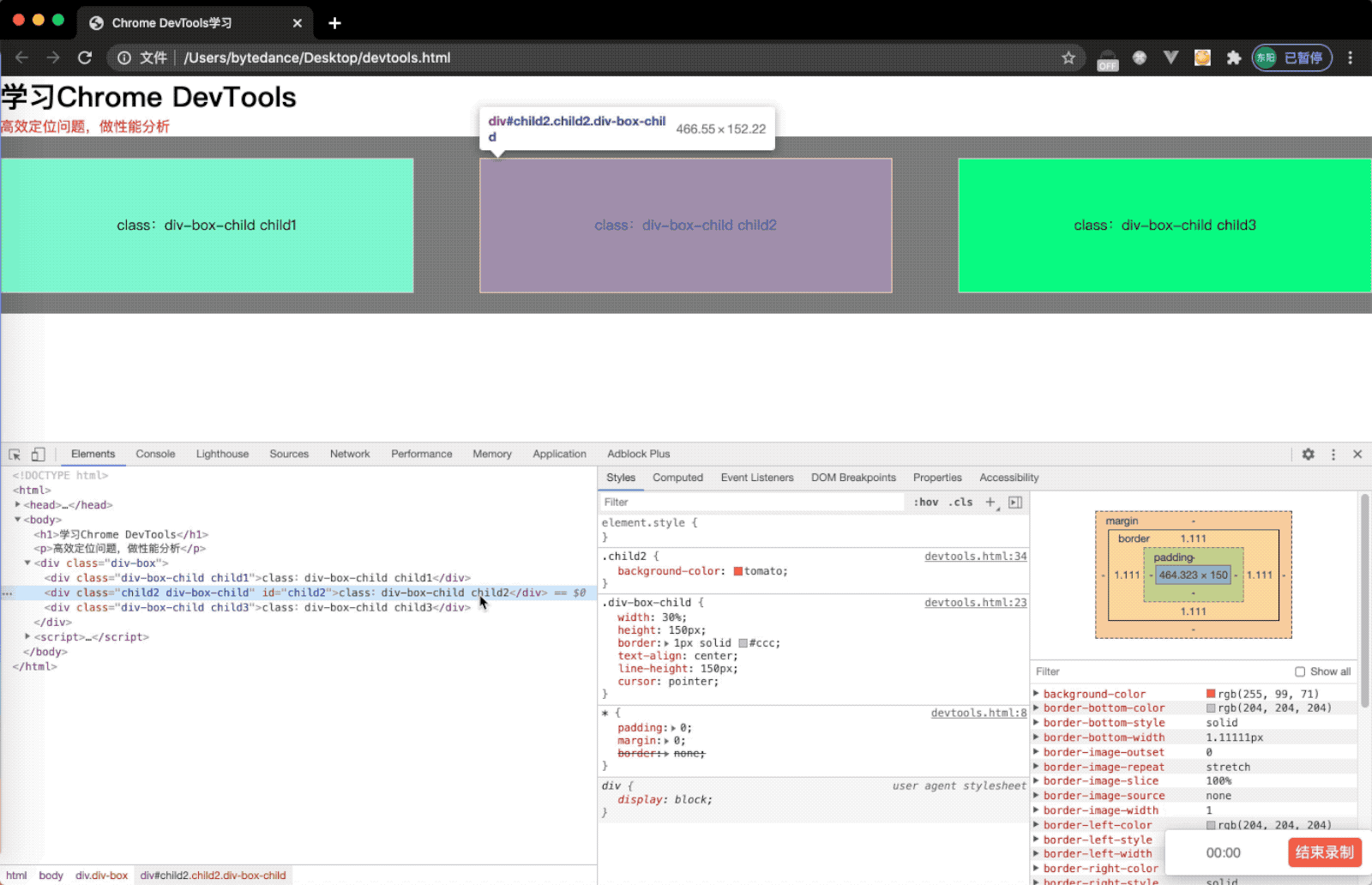View site information icon in address bar
This screenshot has height=885, width=1372.
(124, 57)
